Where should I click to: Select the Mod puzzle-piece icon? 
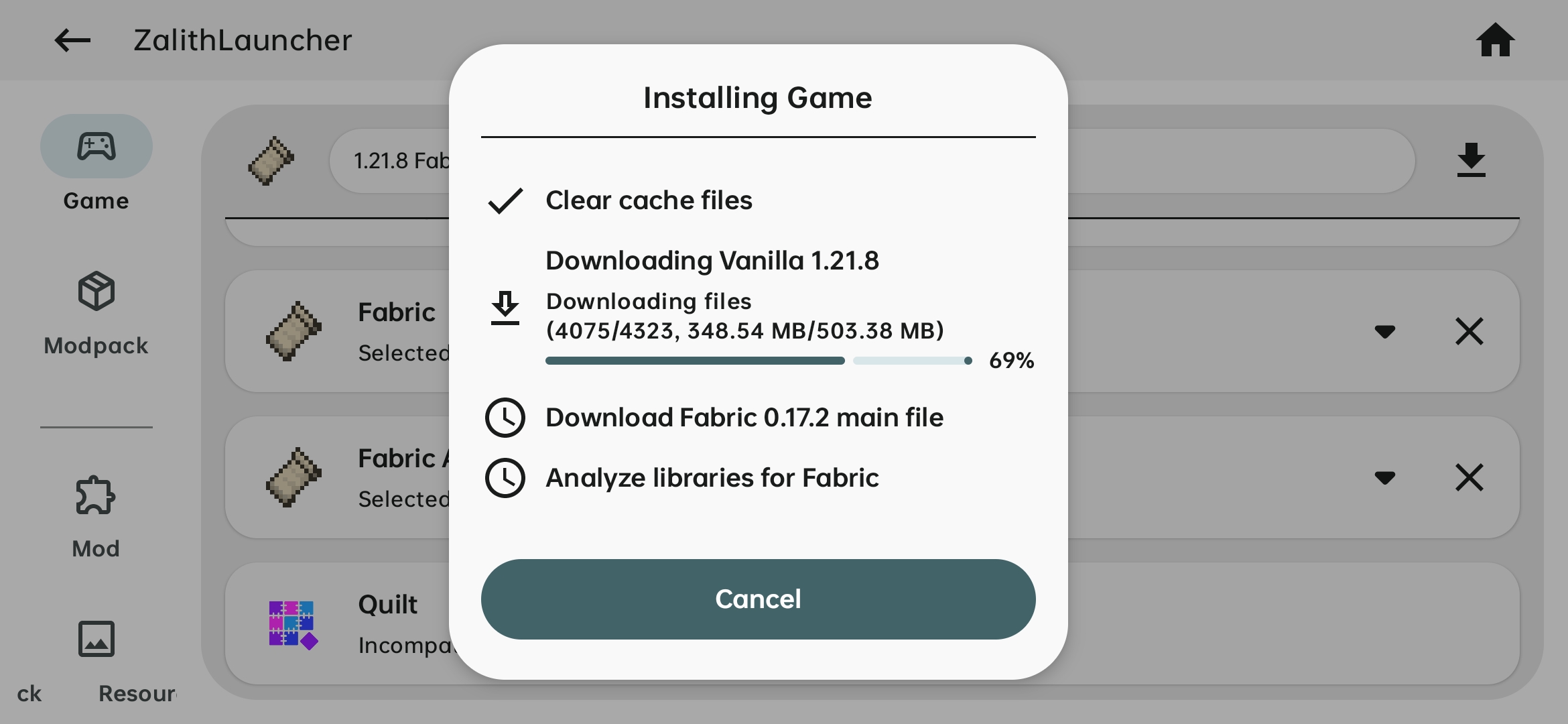pos(96,495)
